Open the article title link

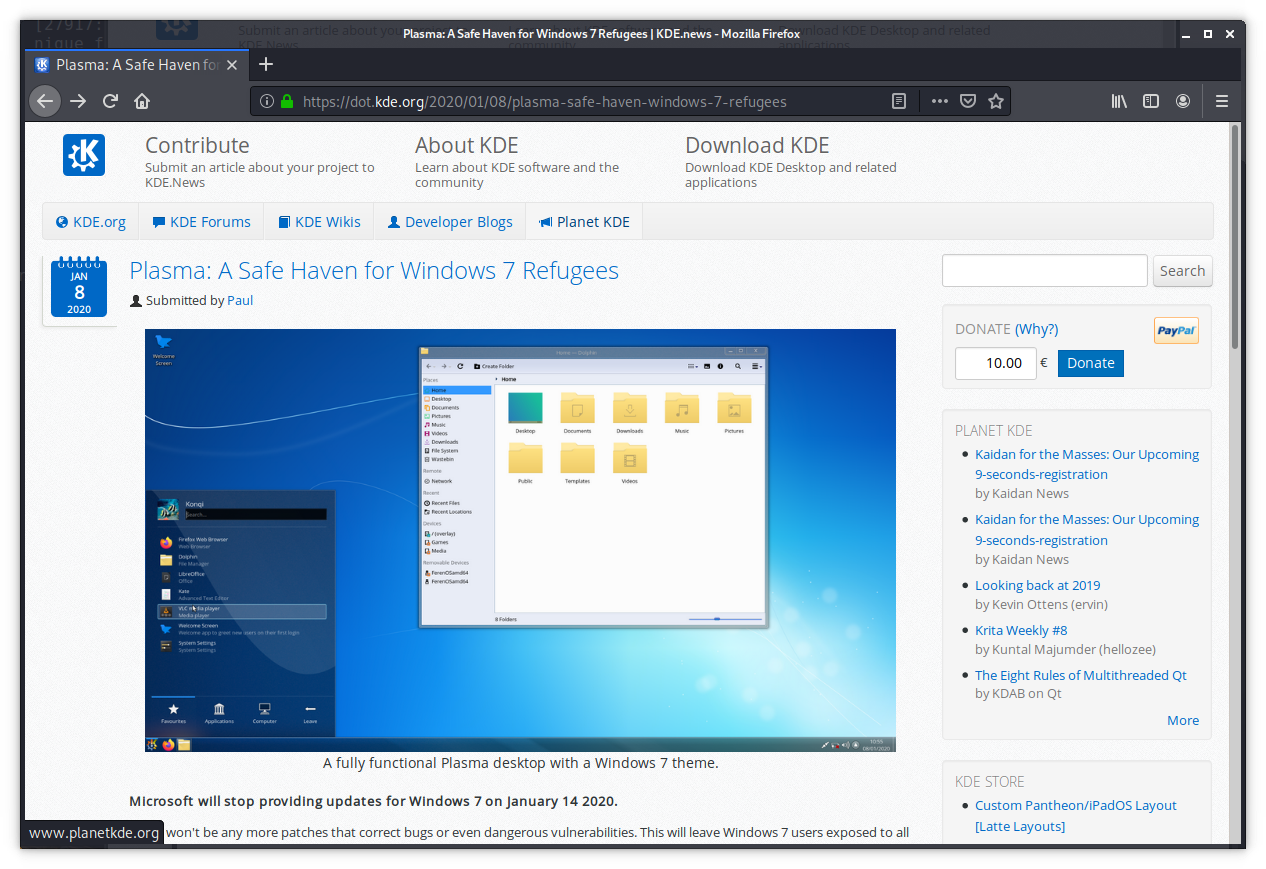(374, 270)
